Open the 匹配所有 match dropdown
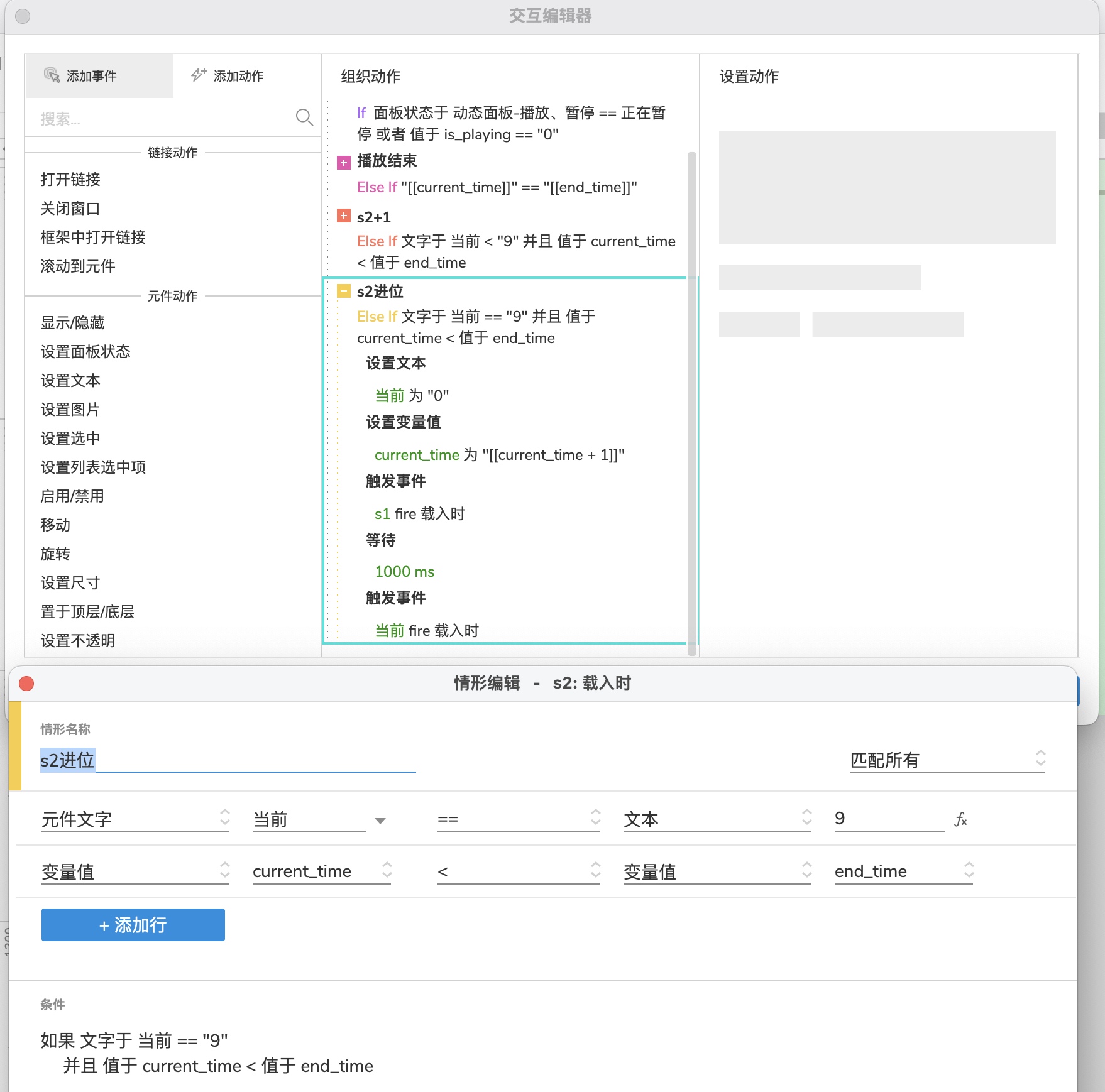This screenshot has height=1092, width=1105. click(x=947, y=760)
